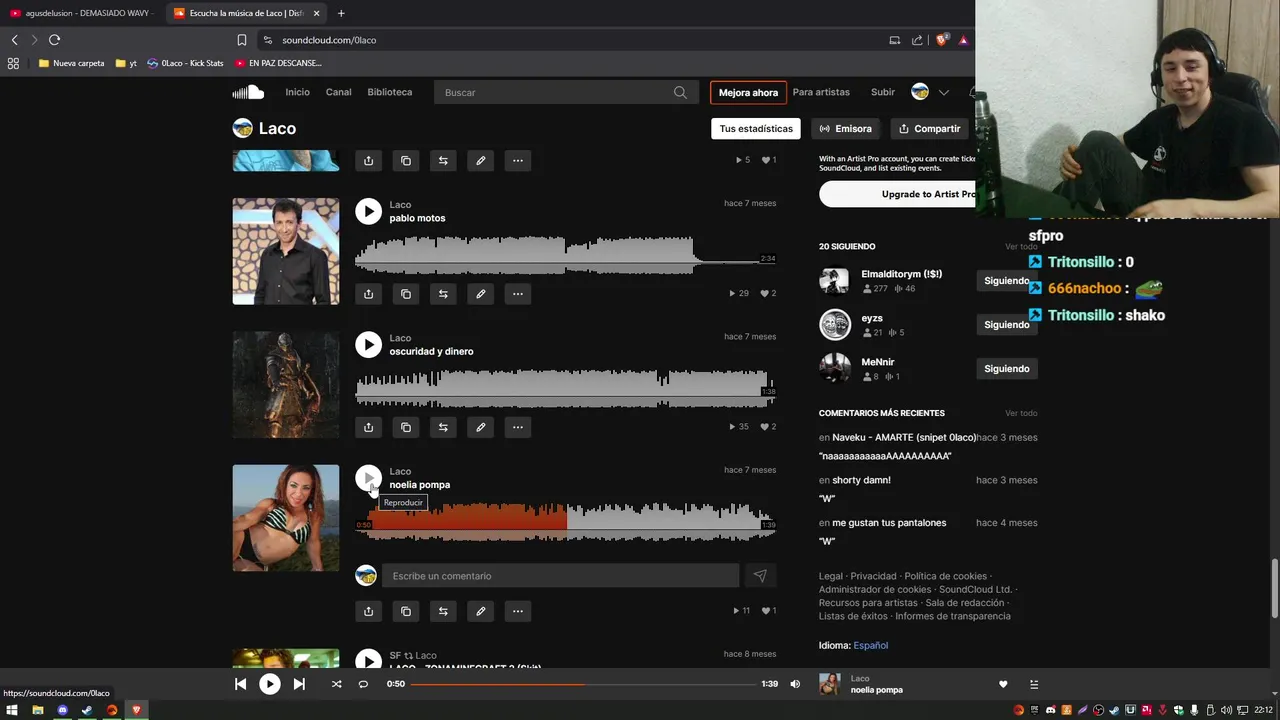Go back in browser history
The width and height of the screenshot is (1280, 720).
pos(14,40)
